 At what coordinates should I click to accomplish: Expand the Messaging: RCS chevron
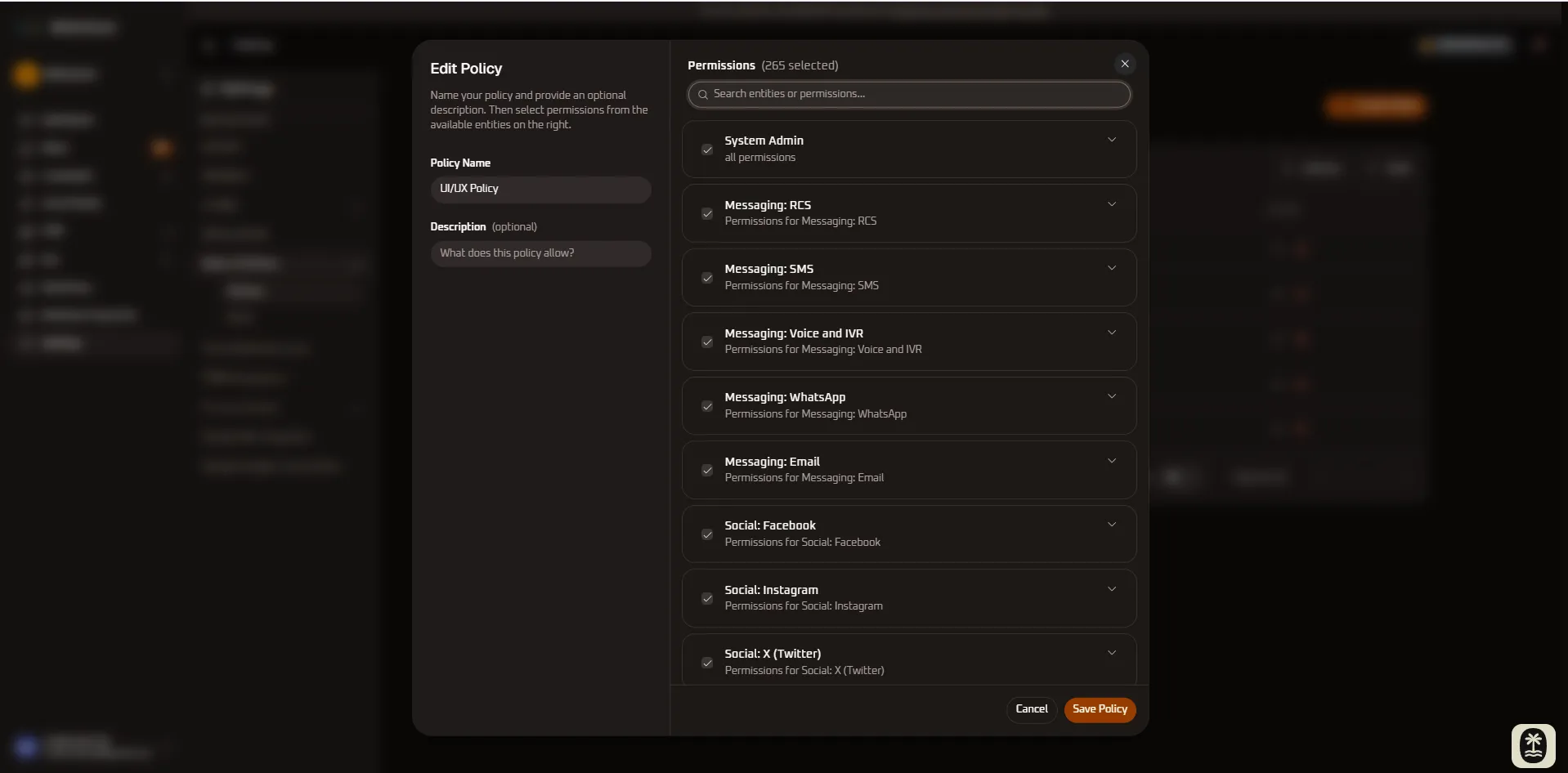click(x=1112, y=204)
